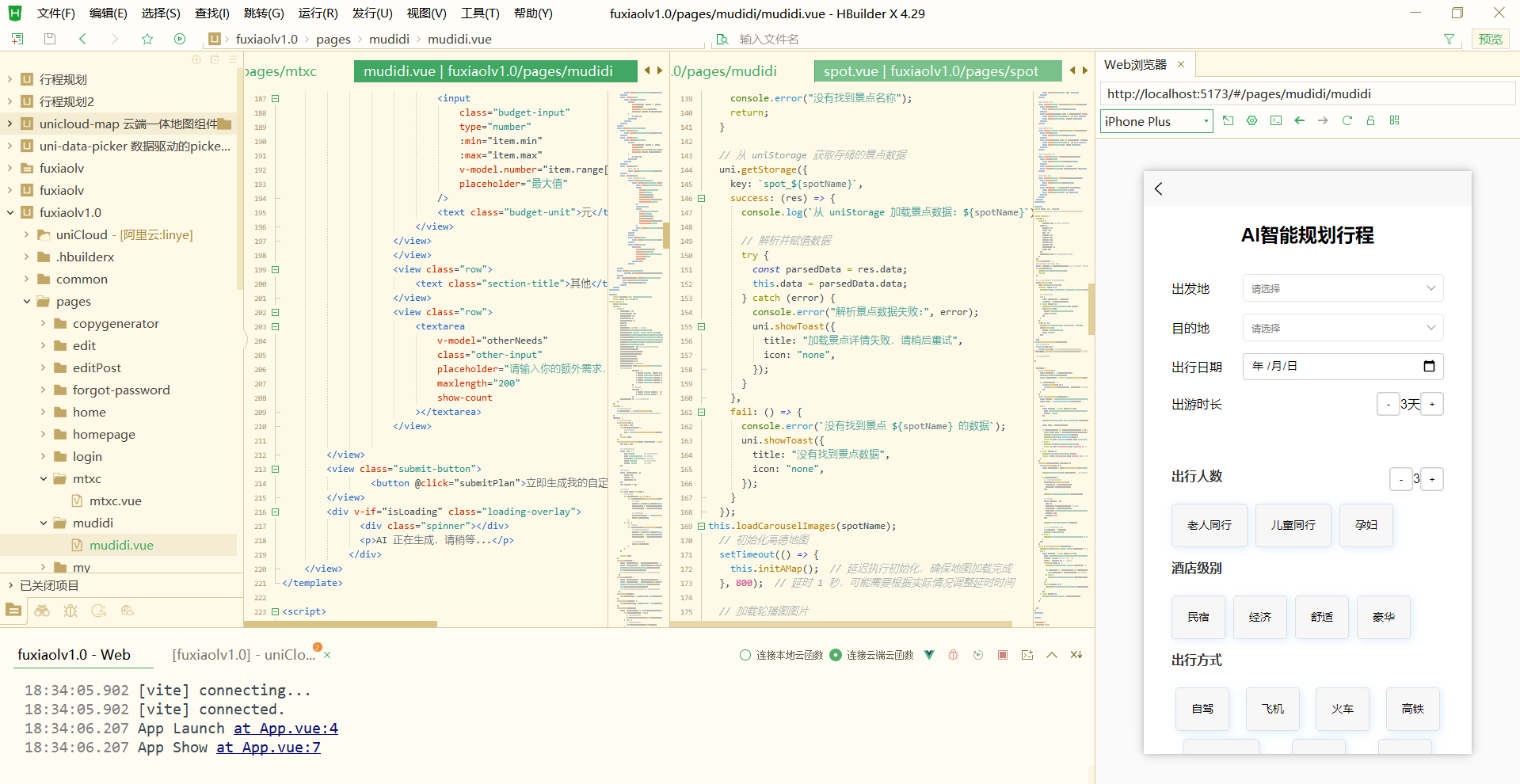Click the rerun icon in console toolbar
1520x784 pixels.
pyautogui.click(x=978, y=655)
